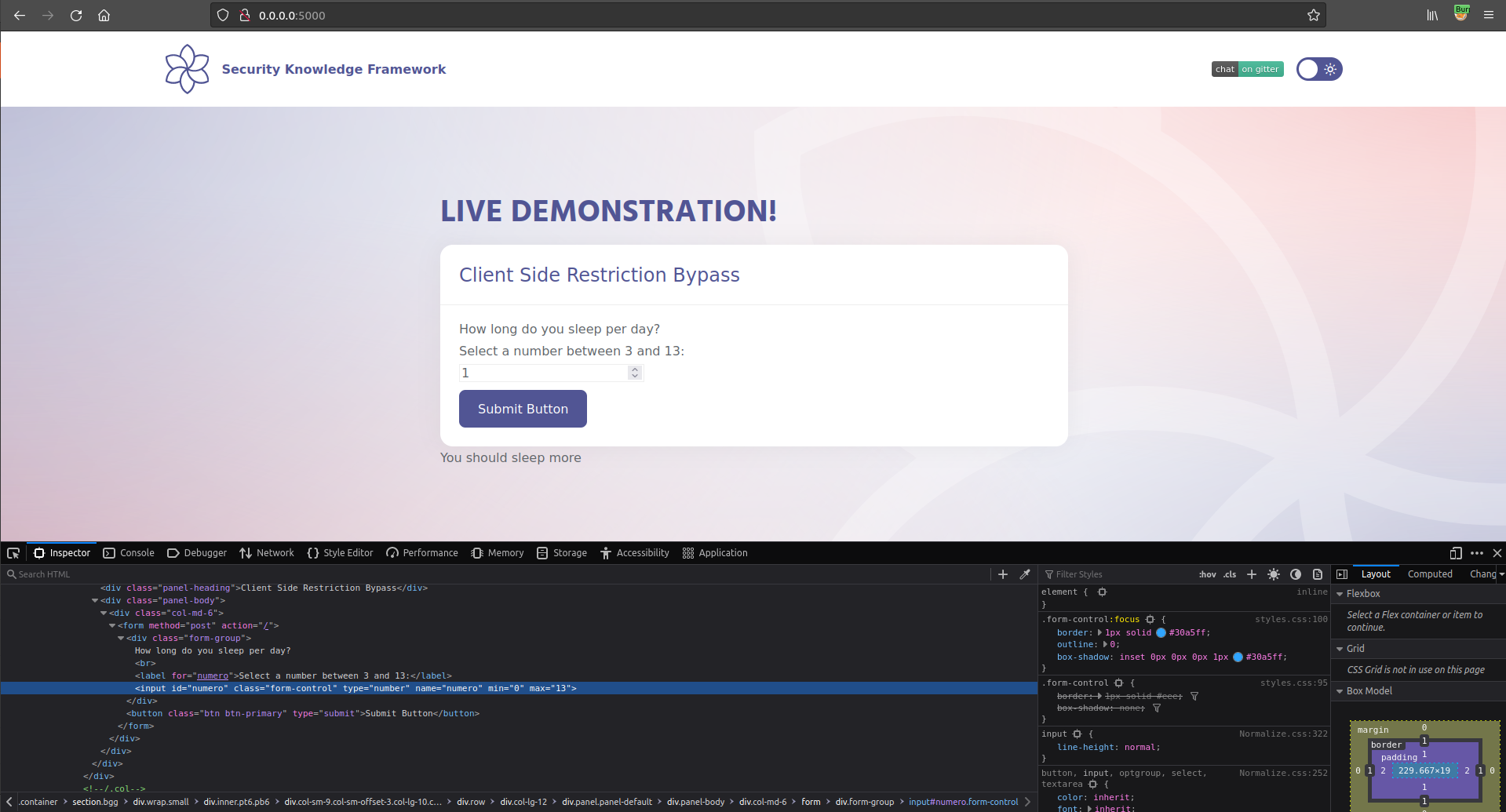Collapse the Grid section
1506x812 pixels.
1340,649
